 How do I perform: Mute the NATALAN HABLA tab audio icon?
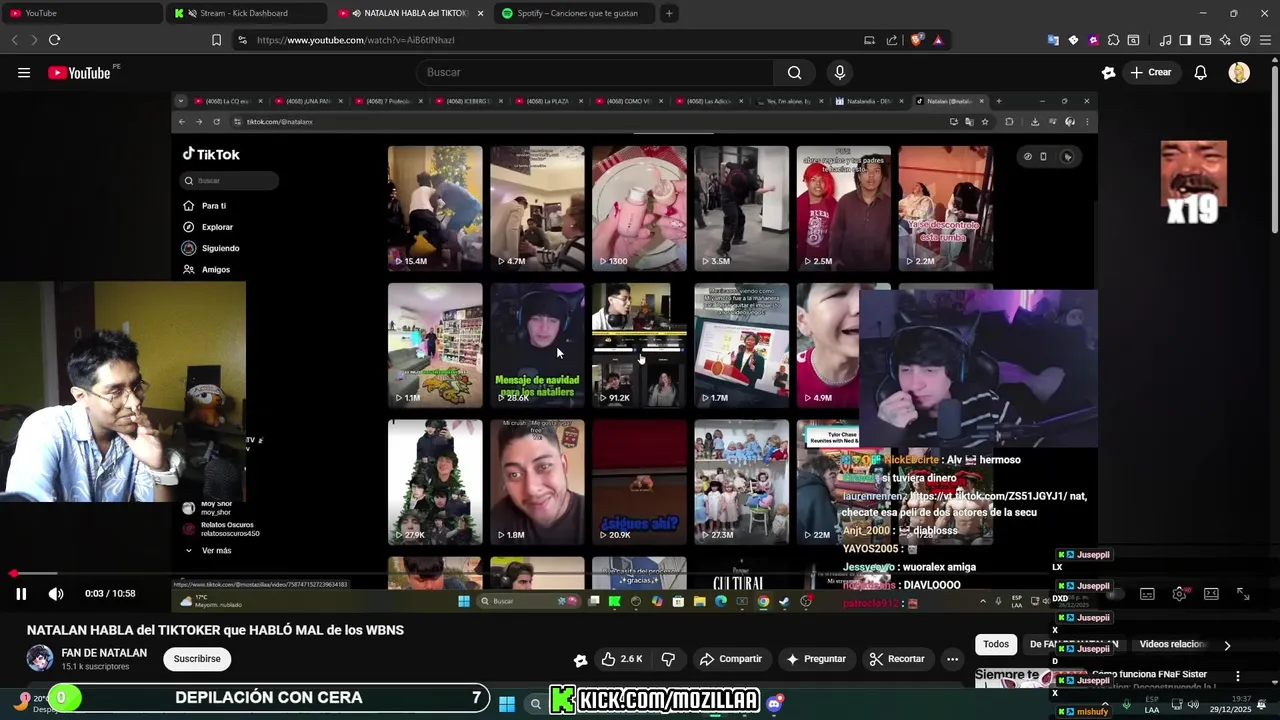357,13
